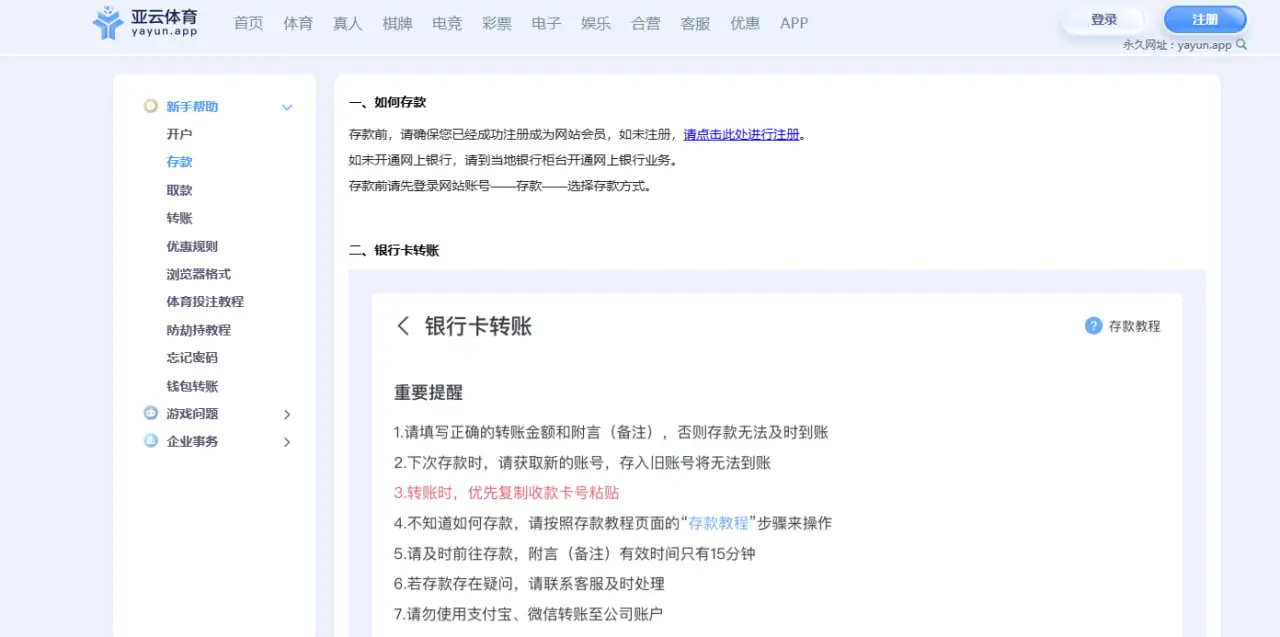Screen dimensions: 1280x637
Task: Click the 重要提醒 heading
Action: click(428, 393)
